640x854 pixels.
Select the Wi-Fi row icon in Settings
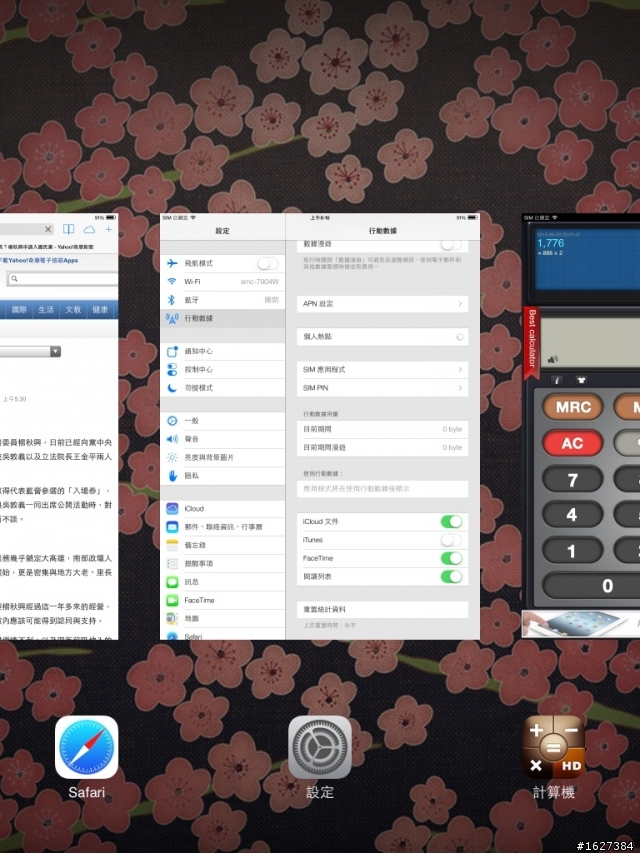tap(172, 282)
